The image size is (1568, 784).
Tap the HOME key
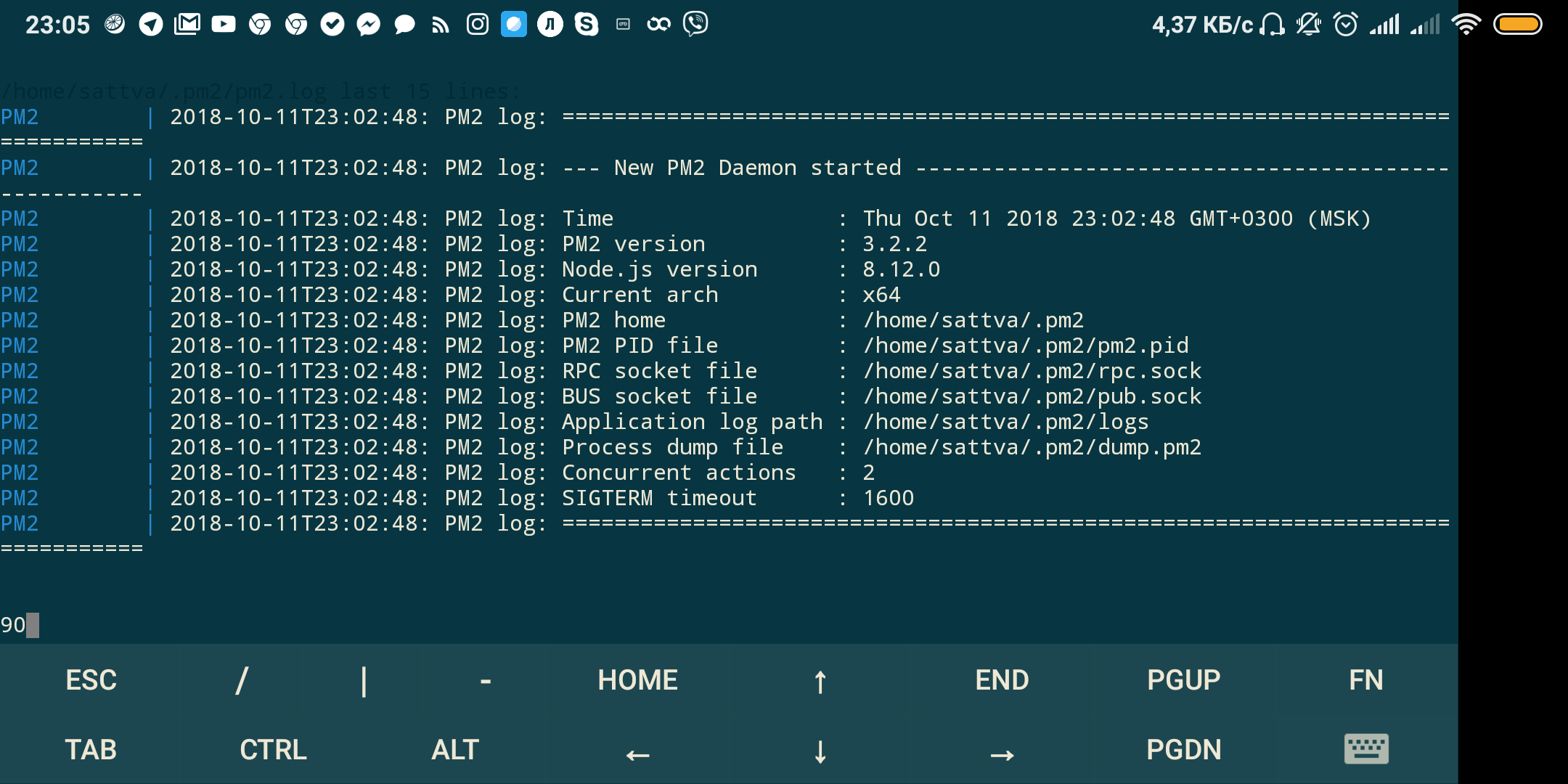637,680
